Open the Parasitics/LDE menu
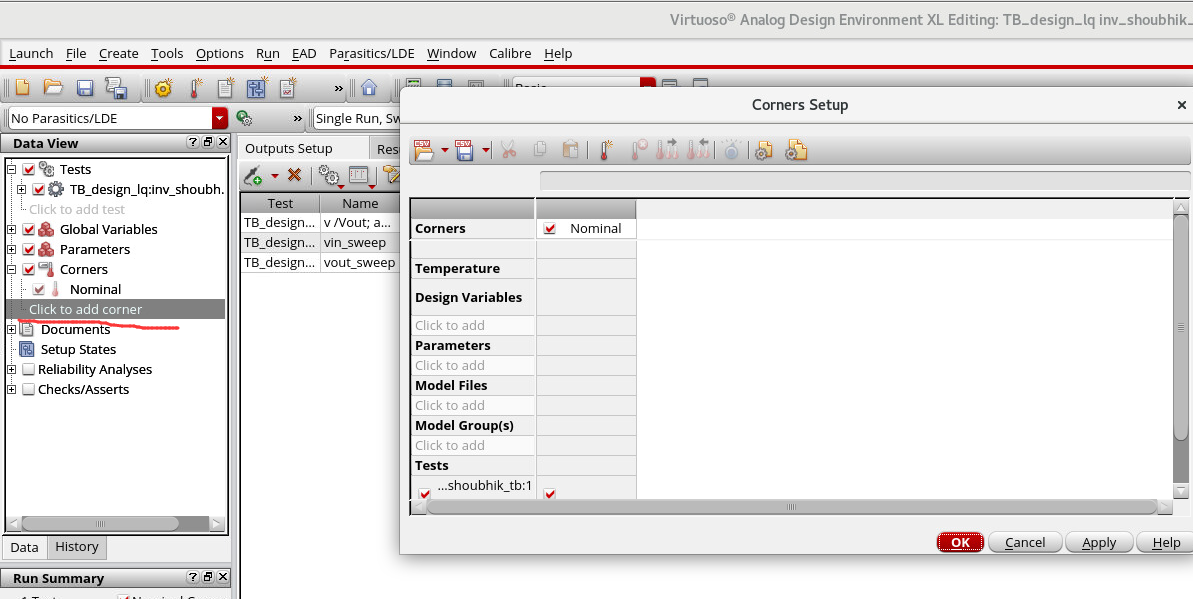Screen dimensions: 1193x599 click(372, 53)
